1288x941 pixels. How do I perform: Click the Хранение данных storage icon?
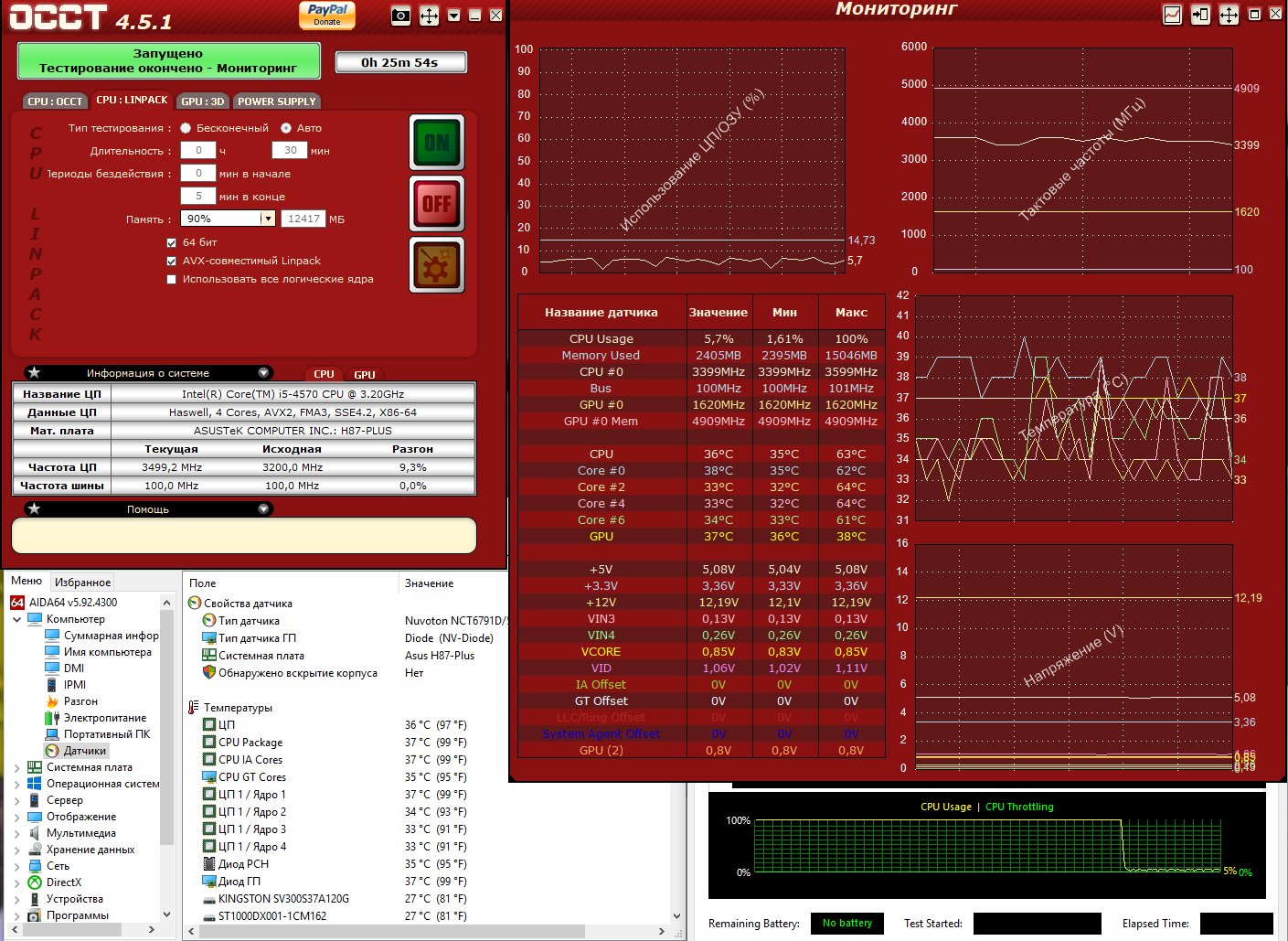click(x=35, y=850)
